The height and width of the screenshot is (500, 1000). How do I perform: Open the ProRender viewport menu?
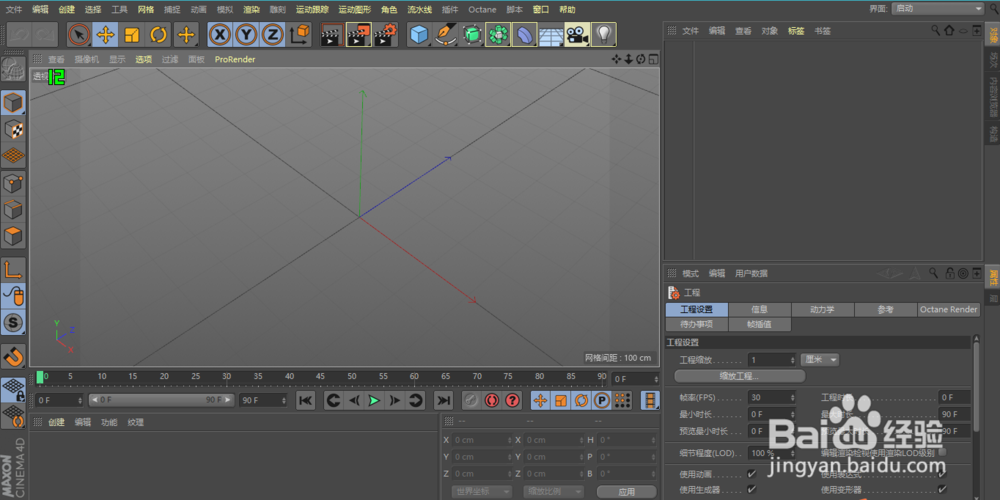(235, 59)
